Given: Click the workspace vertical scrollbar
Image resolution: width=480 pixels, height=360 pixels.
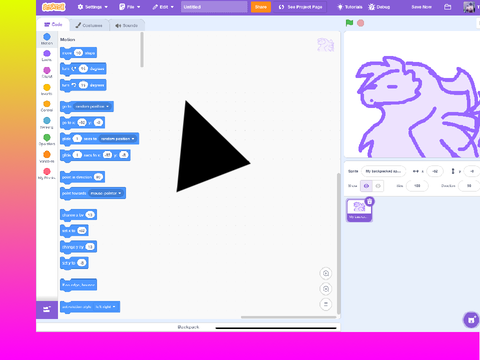Looking at the screenshot, I should tap(338, 243).
